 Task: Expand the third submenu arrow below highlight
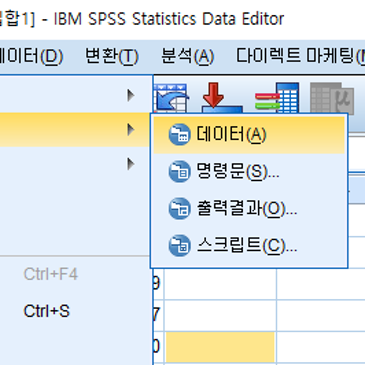[x=131, y=164]
